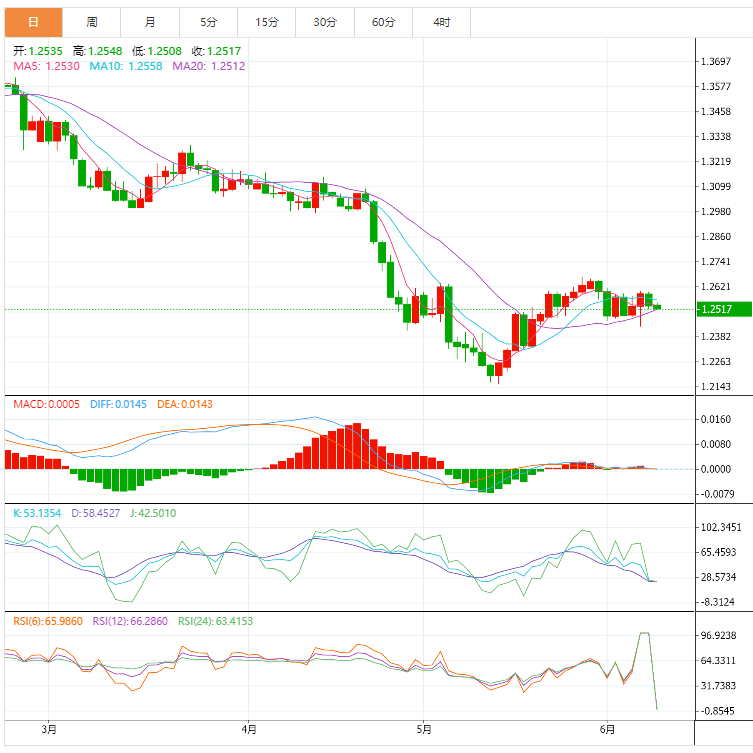Open the 4时 timeframe tab
The image size is (753, 753).
click(442, 22)
